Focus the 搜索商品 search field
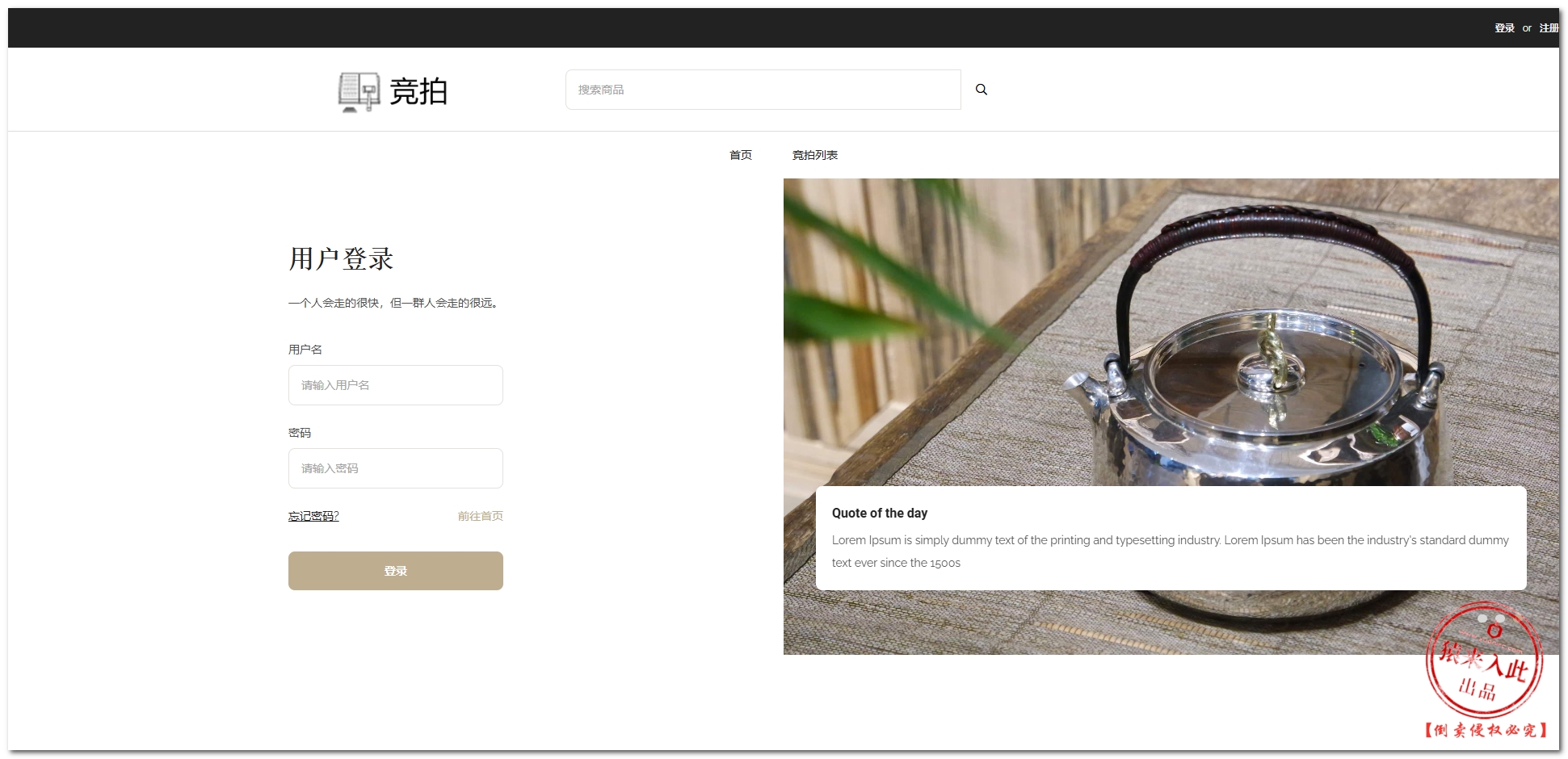 tap(763, 90)
